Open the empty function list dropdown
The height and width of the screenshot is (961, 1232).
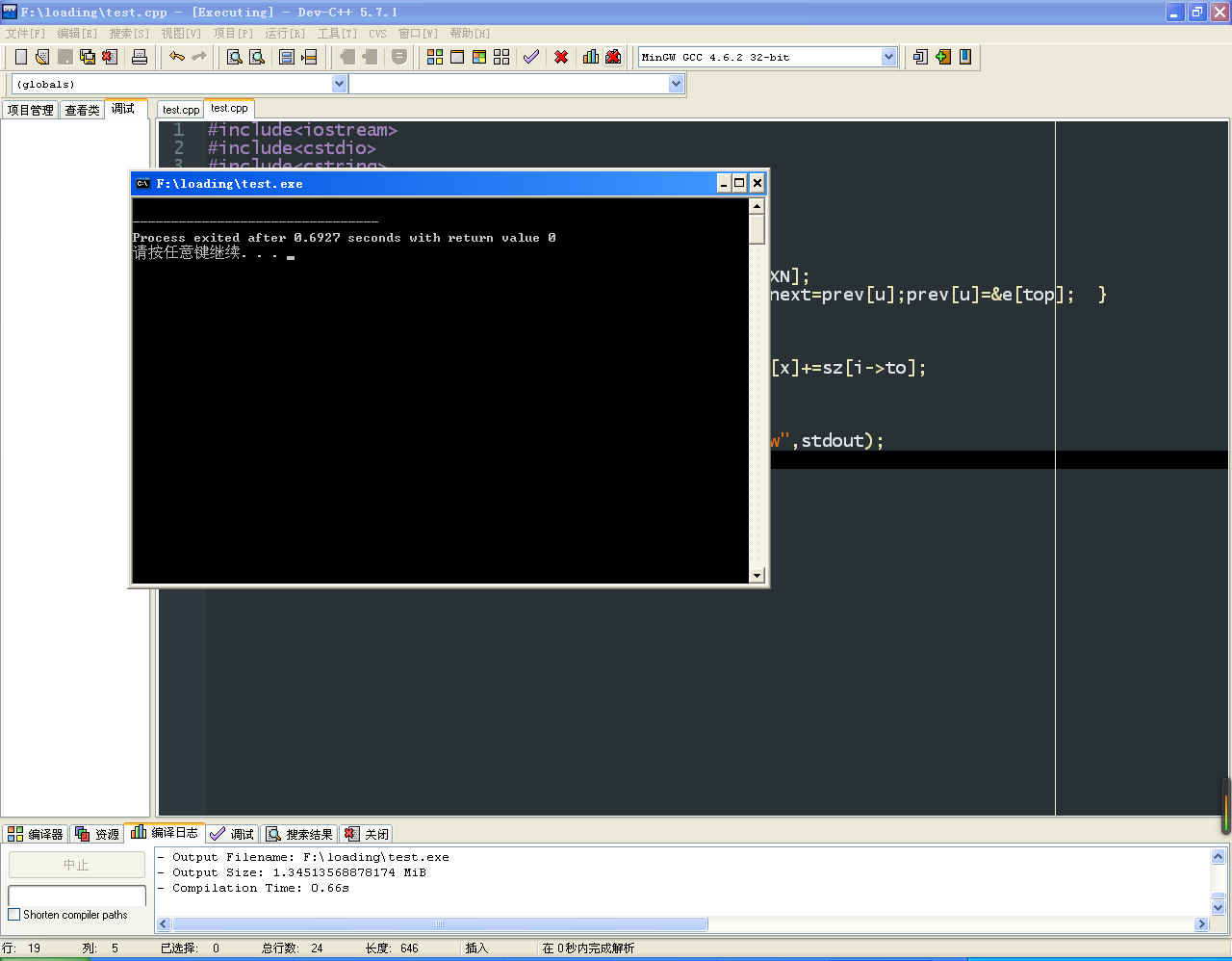676,84
